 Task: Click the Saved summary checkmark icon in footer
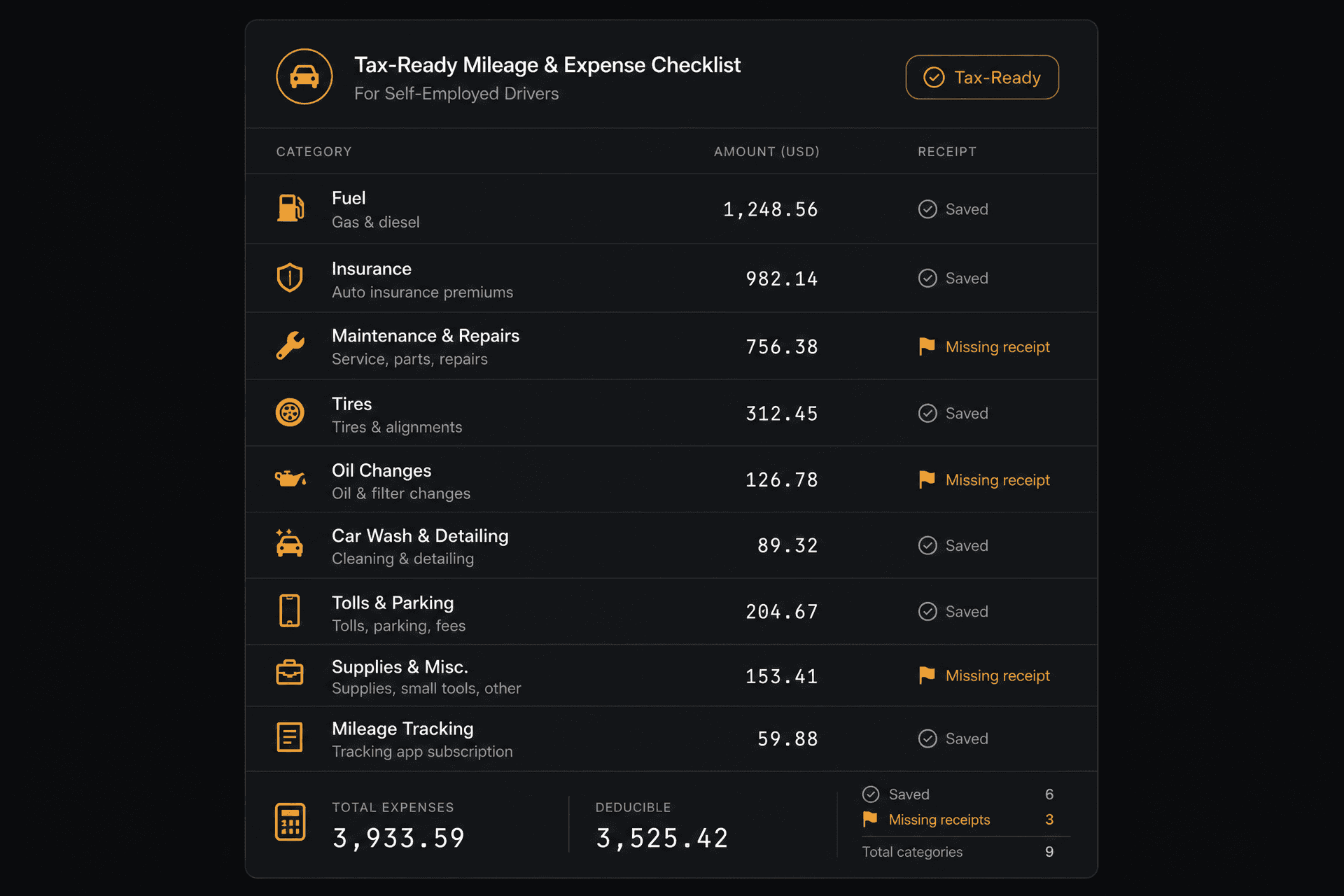(871, 794)
